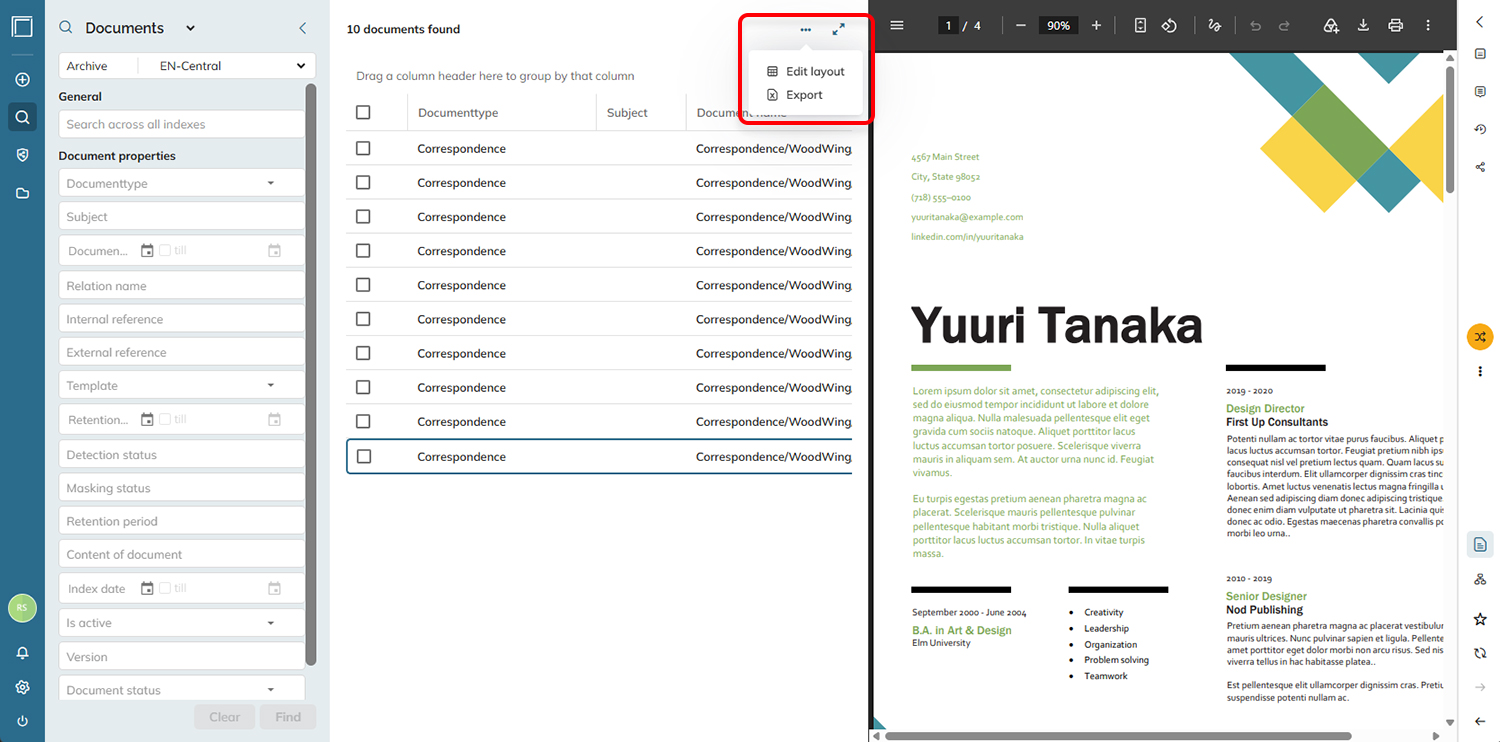Expand results list to full screen
Viewport: 1500px width, 742px height.
839,29
